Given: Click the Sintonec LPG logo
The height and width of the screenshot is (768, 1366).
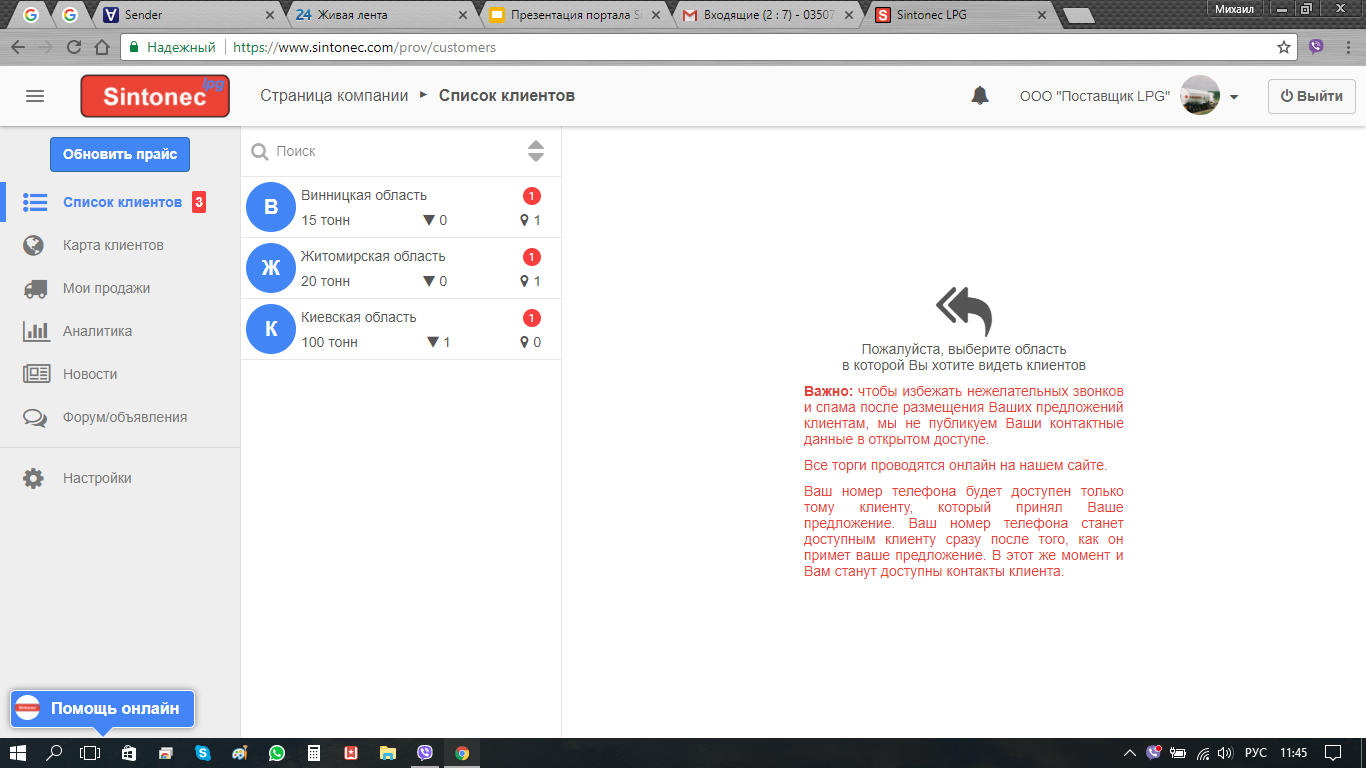Looking at the screenshot, I should click(x=155, y=96).
